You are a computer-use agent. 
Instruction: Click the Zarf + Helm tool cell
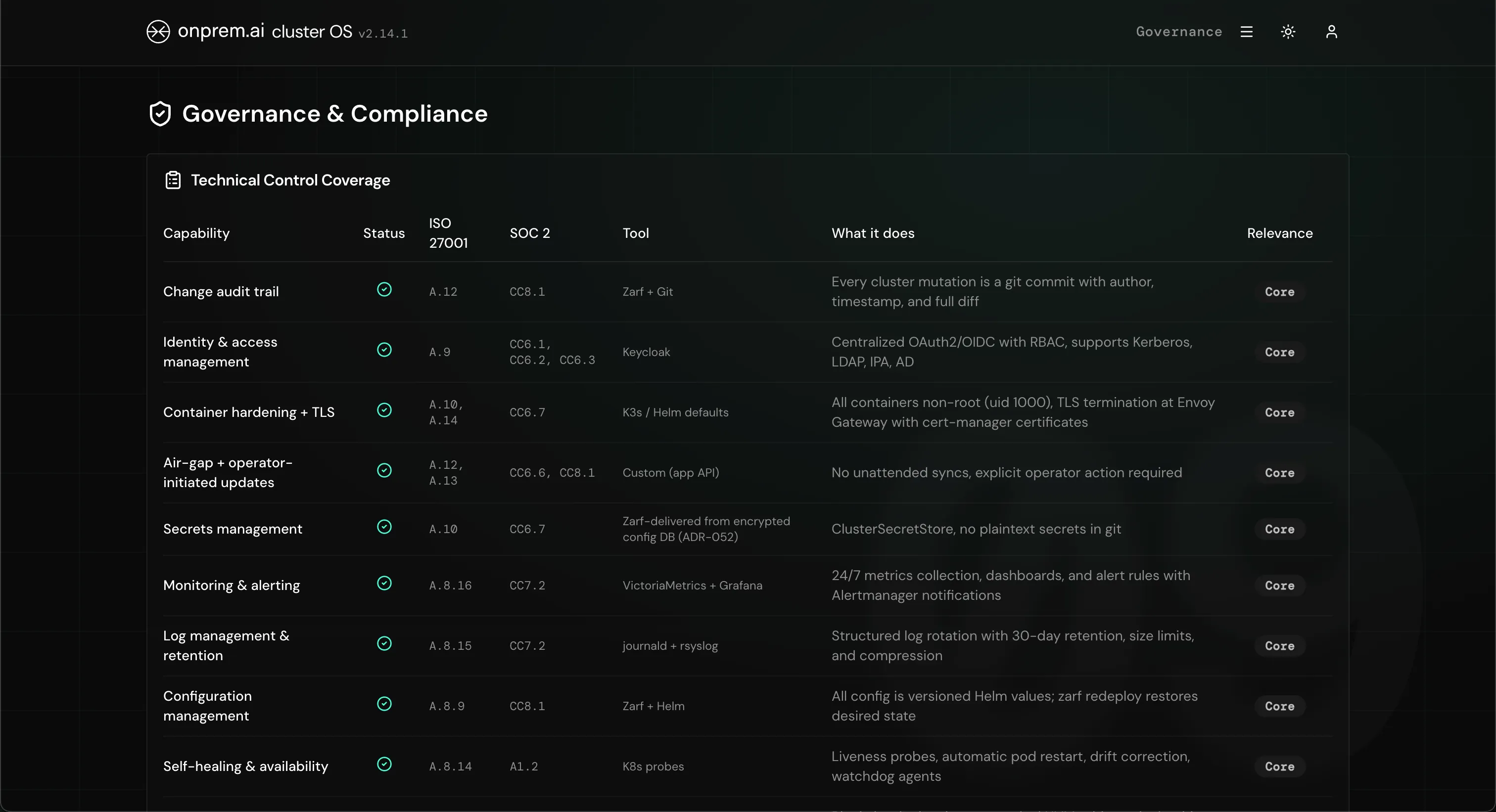[x=654, y=706]
